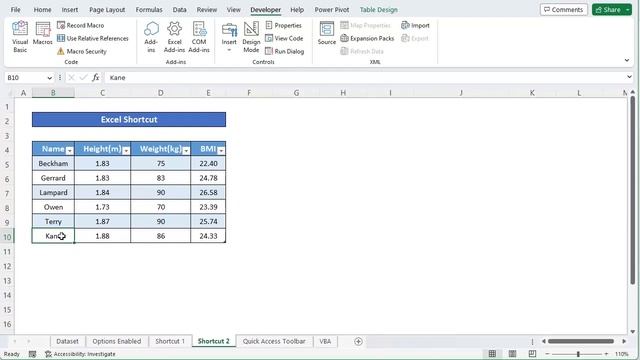Viewport: 640px width, 360px height.
Task: Collapse the ribbon with chevron
Action: pyautogui.click(x=627, y=60)
